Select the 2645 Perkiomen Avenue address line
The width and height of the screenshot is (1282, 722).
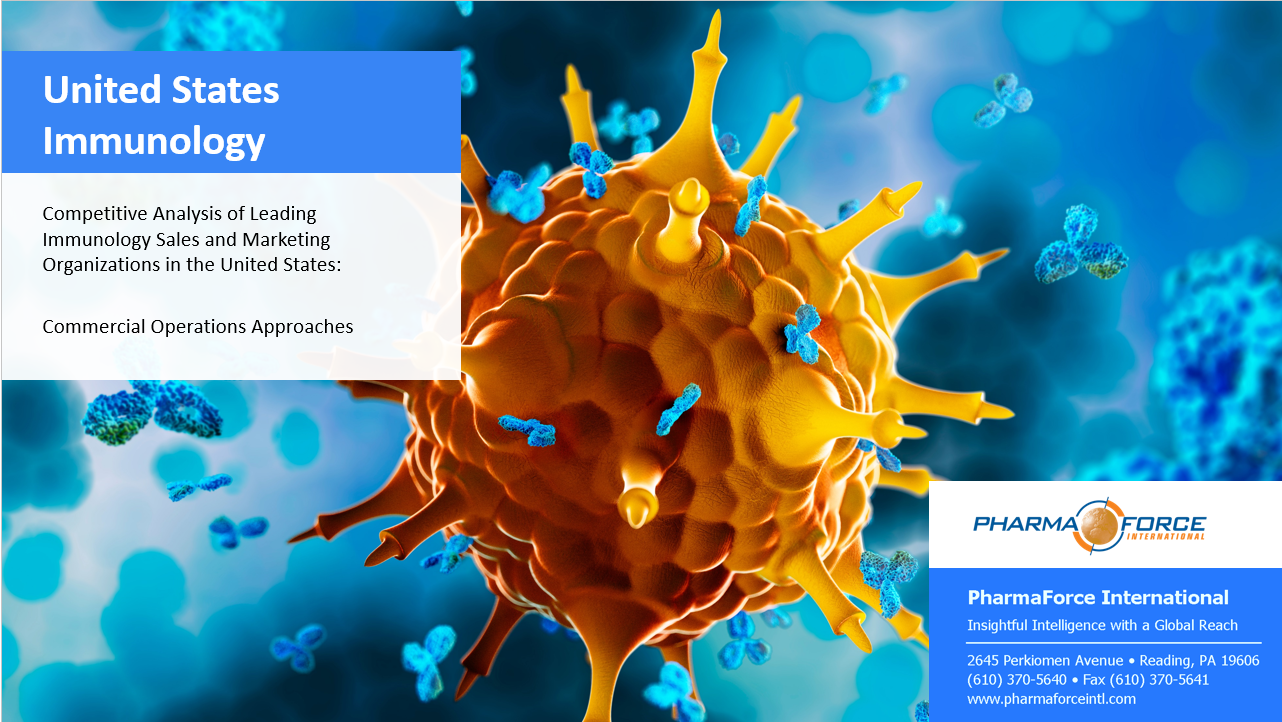coord(1112,660)
